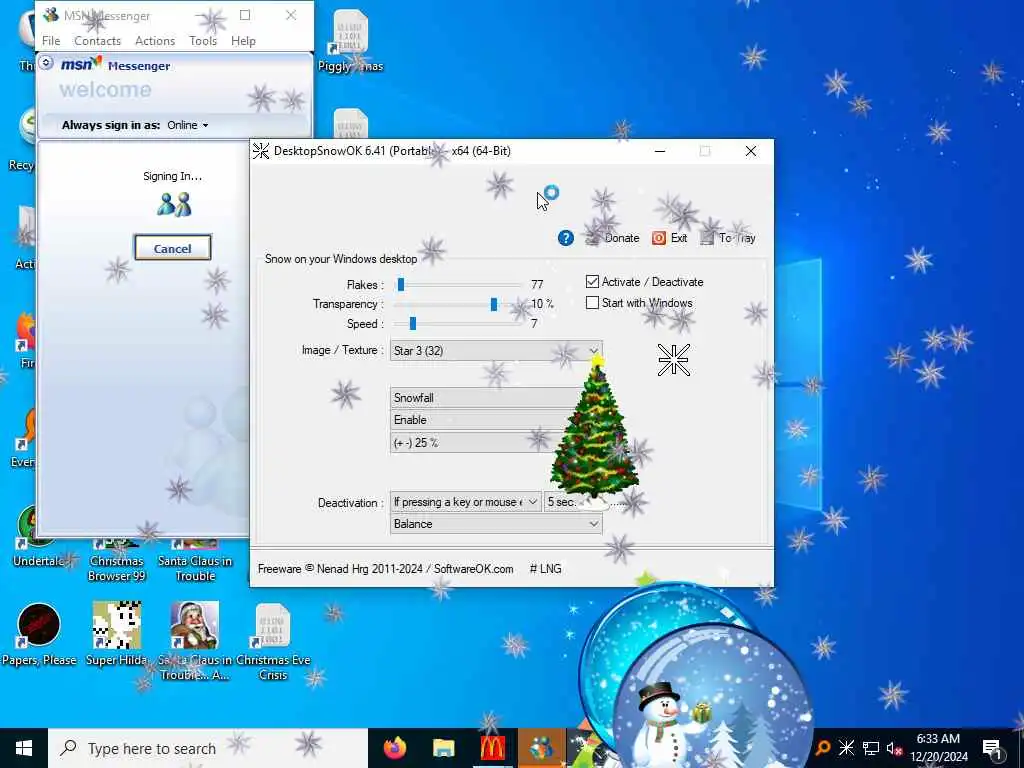This screenshot has height=768, width=1024.
Task: Select the Piggly Xmas desktop icon
Action: pos(351,40)
